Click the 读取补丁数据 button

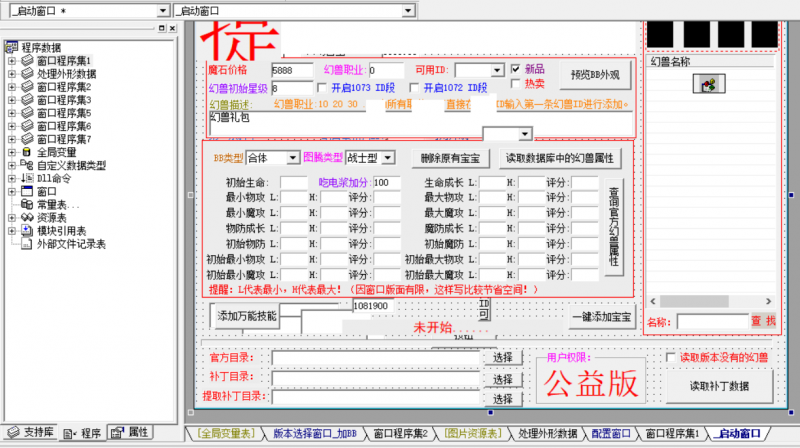719,386
